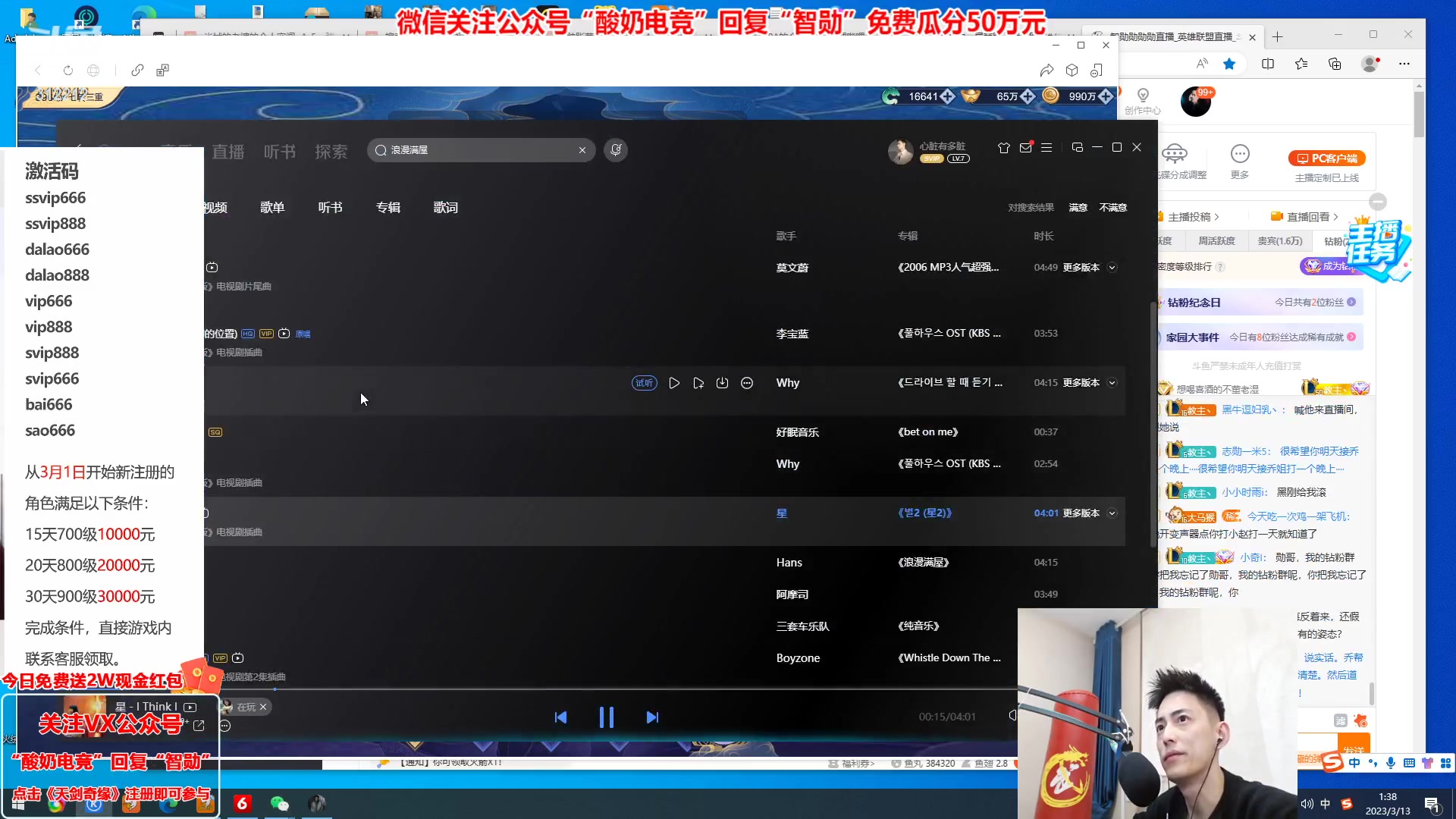Open album 《Whistle Down The ...》
The height and width of the screenshot is (819, 1456).
949,658
